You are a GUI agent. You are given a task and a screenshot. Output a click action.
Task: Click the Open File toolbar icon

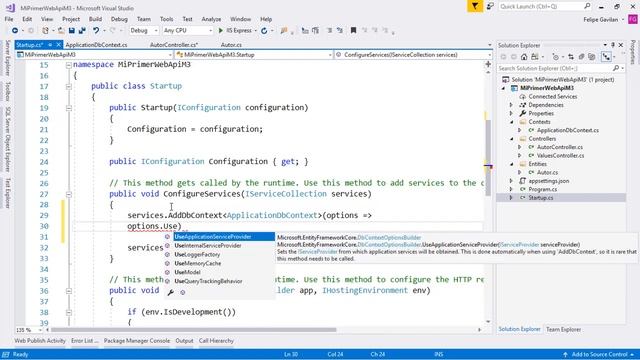(x=61, y=31)
